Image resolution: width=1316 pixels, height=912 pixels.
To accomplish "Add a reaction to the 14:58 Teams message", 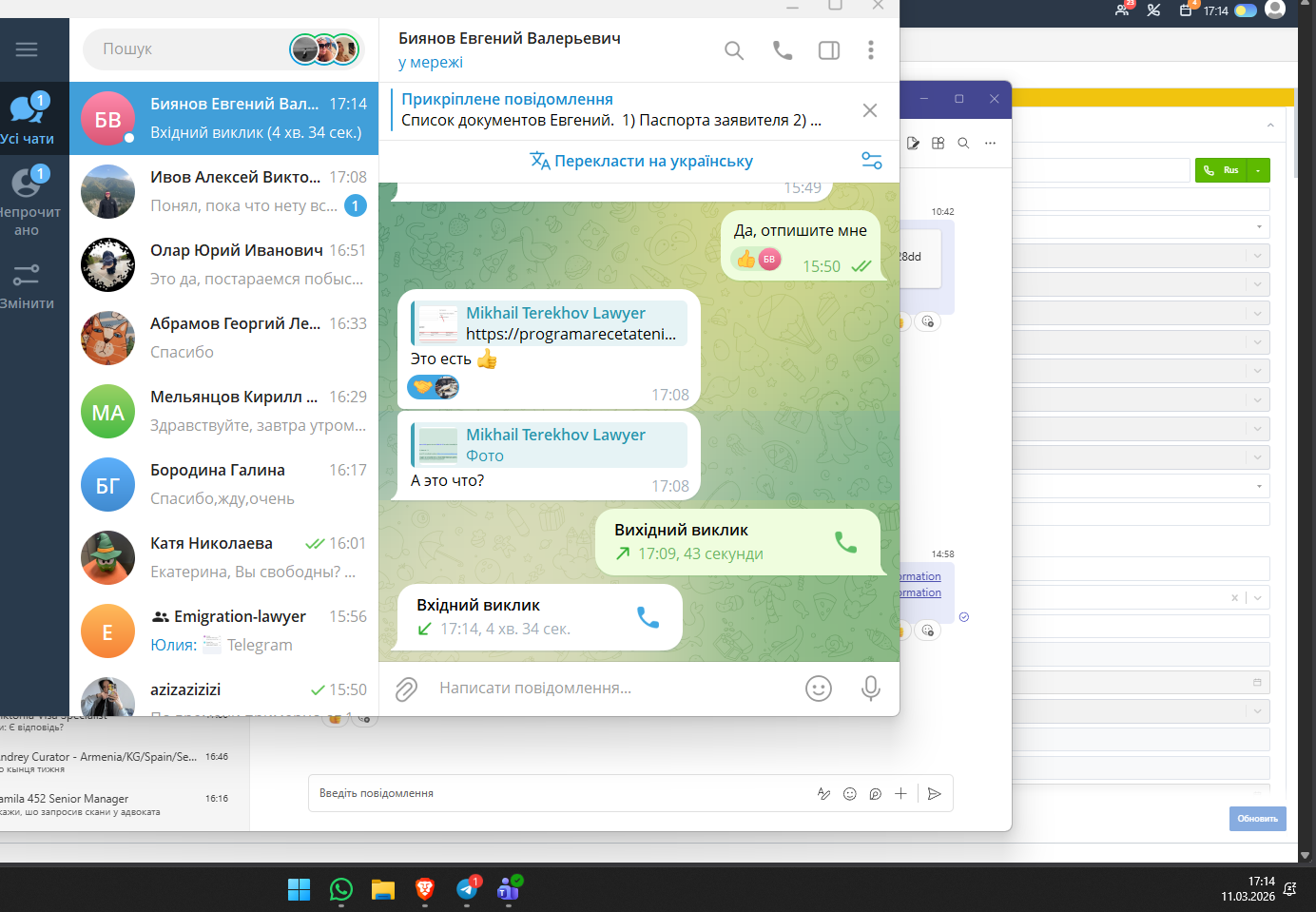I will pyautogui.click(x=928, y=631).
